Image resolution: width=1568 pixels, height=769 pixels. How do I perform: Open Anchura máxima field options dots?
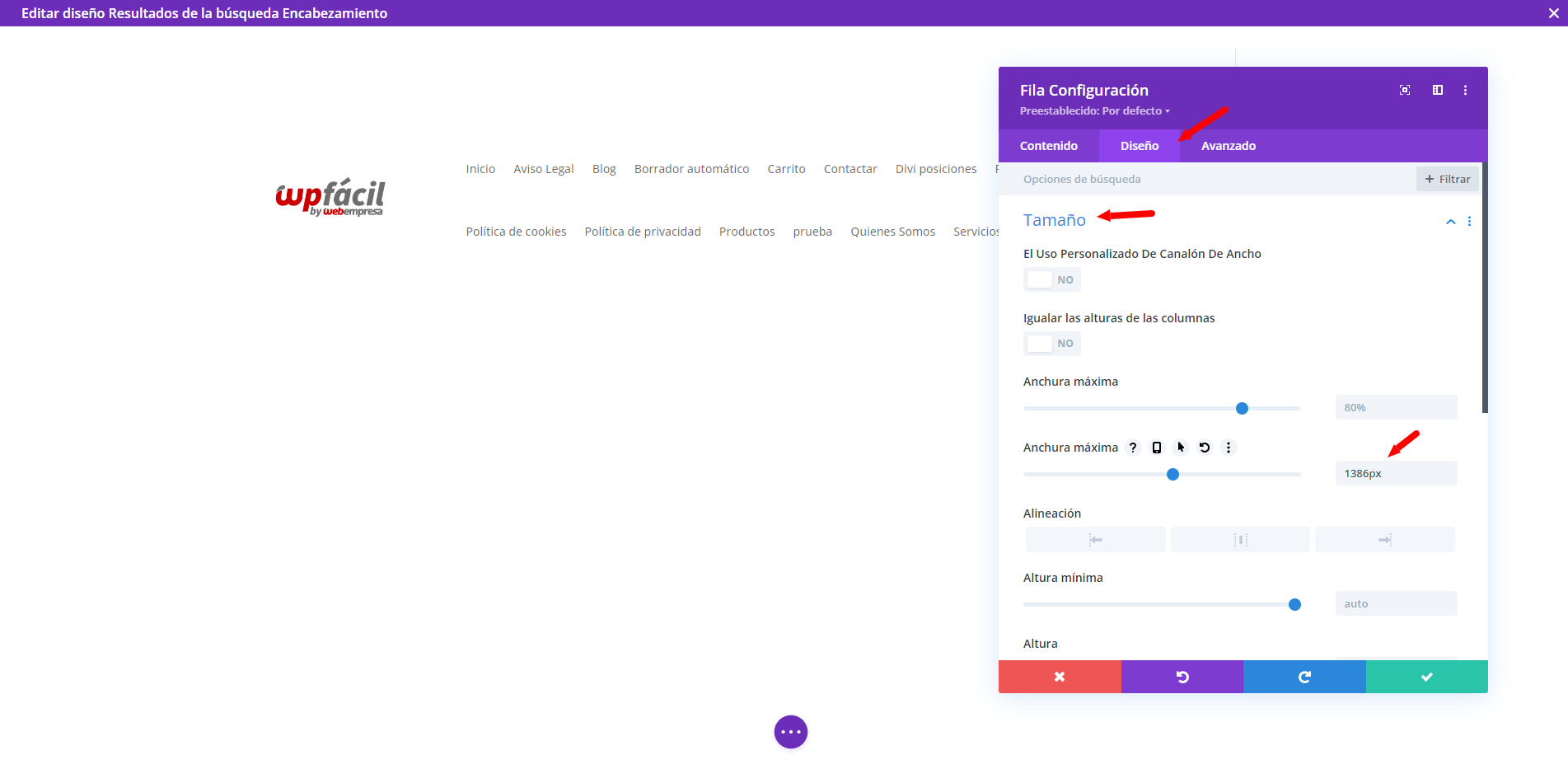coord(1229,448)
